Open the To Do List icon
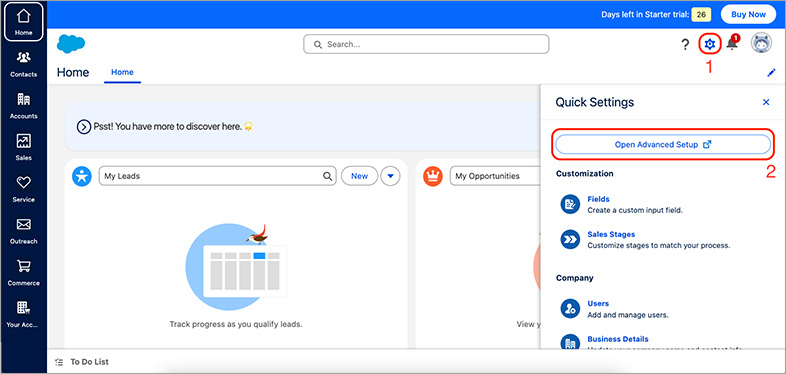This screenshot has height=374, width=786. pyautogui.click(x=59, y=362)
